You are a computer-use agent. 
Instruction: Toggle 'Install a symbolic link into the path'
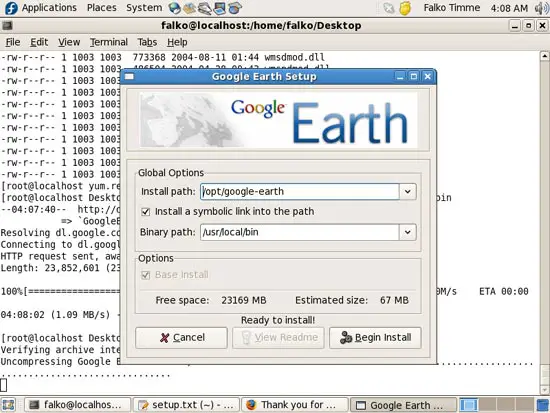pyautogui.click(x=146, y=212)
